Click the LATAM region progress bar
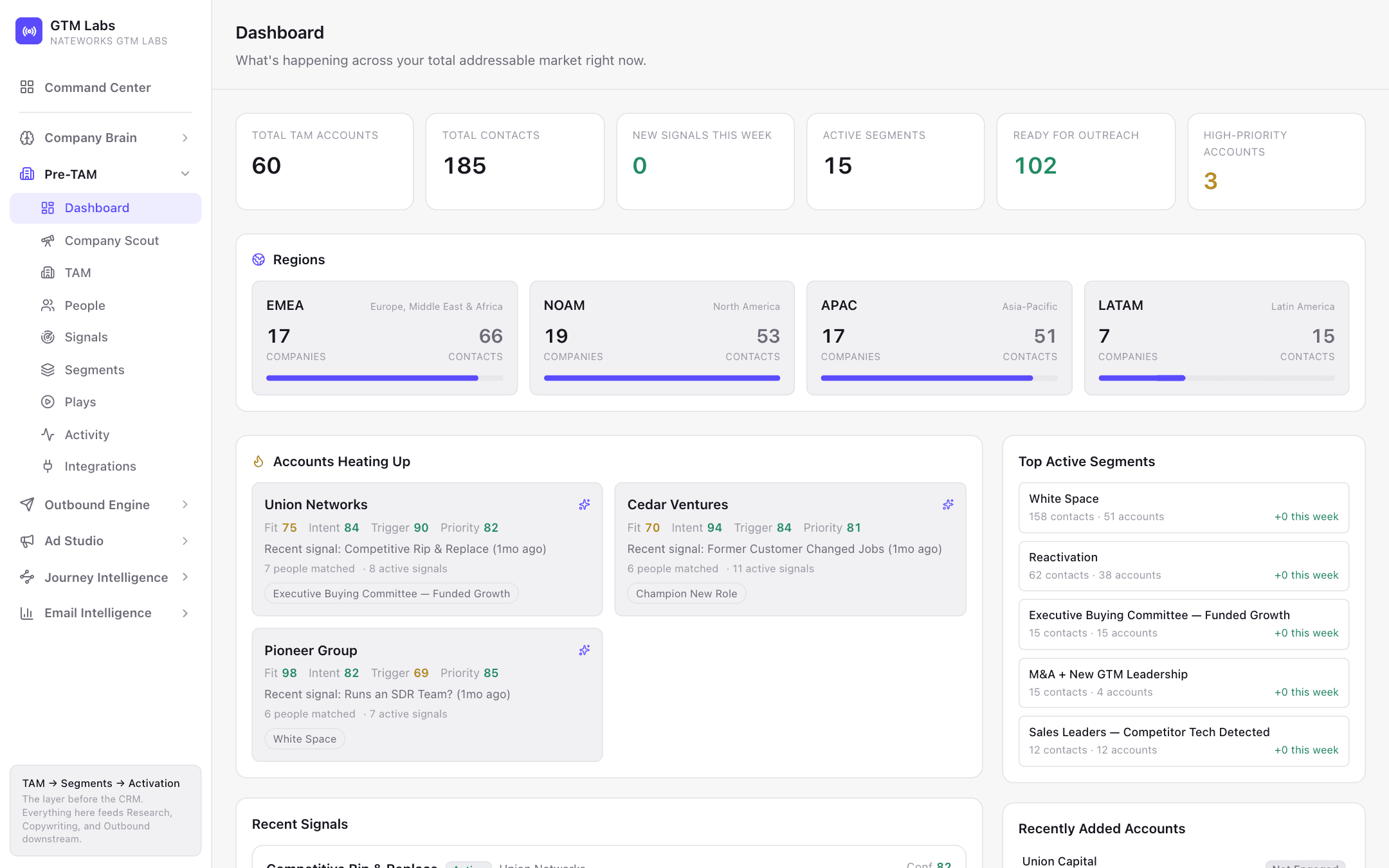Viewport: 1389px width, 868px height. pos(1216,378)
